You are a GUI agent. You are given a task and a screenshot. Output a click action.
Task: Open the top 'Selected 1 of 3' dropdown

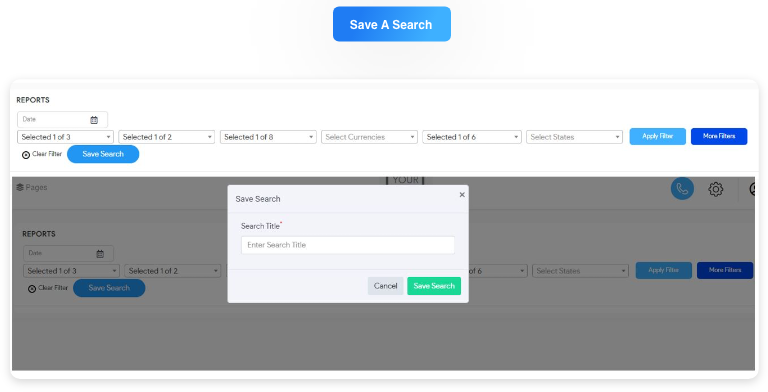point(65,137)
